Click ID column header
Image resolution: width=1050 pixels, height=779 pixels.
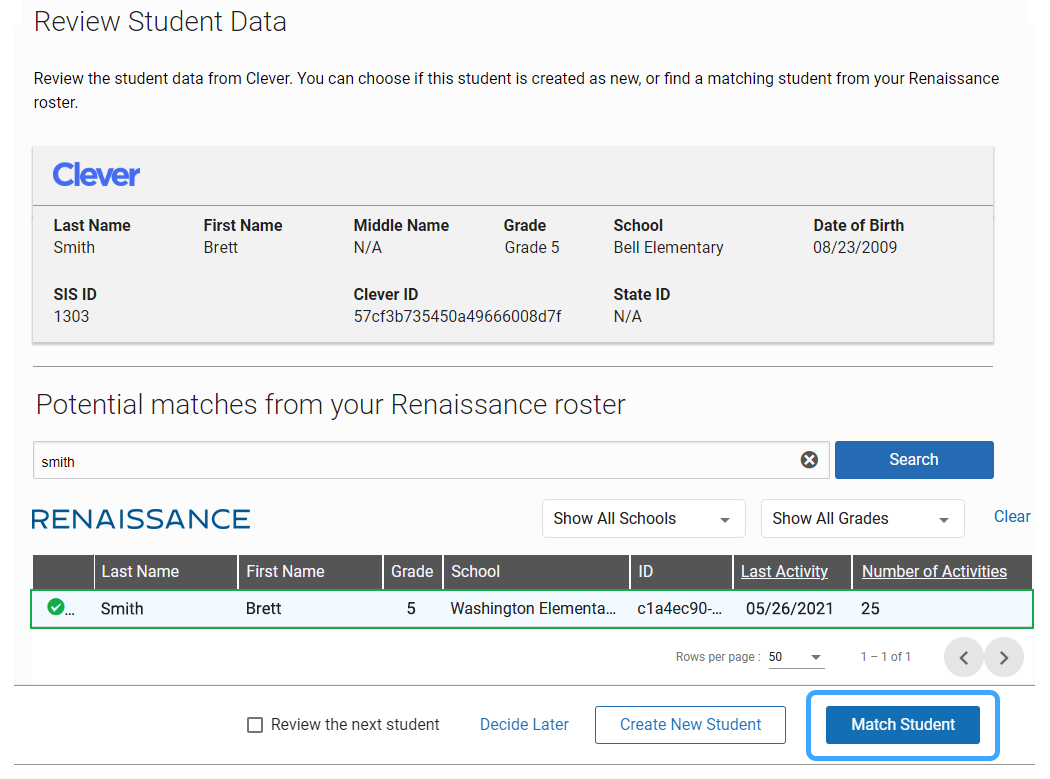tap(681, 571)
